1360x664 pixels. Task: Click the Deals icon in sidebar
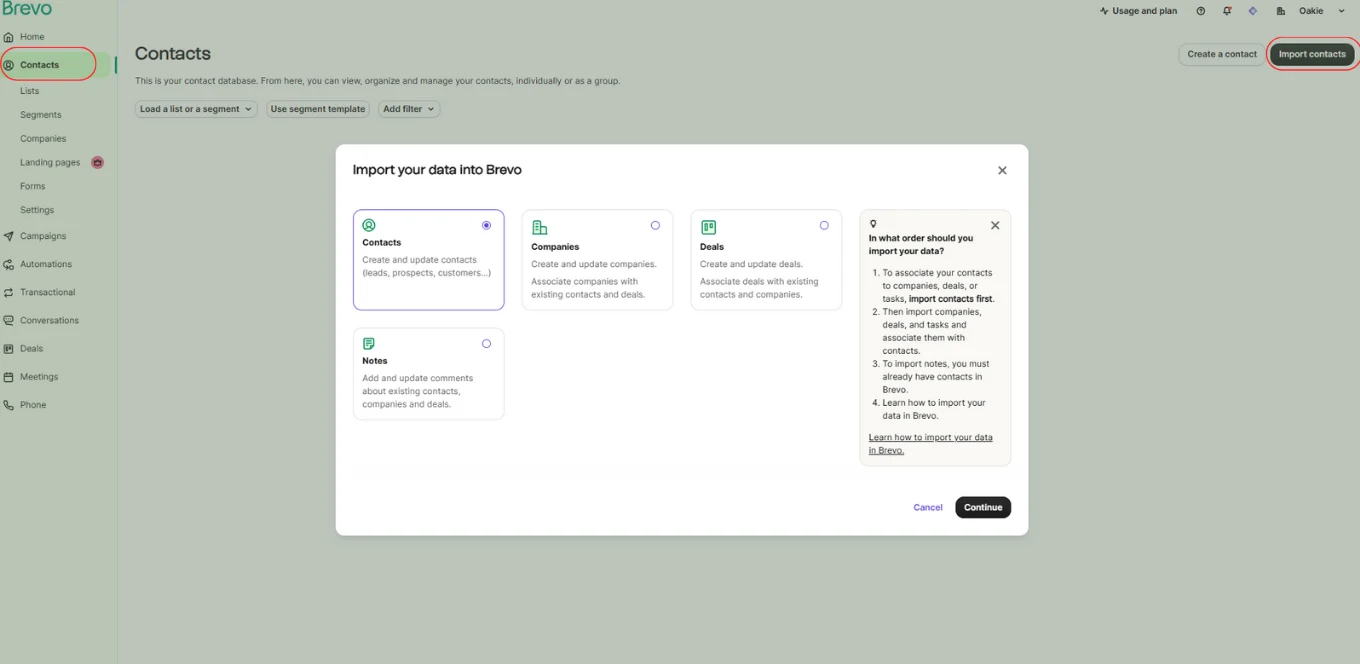pos(9,349)
